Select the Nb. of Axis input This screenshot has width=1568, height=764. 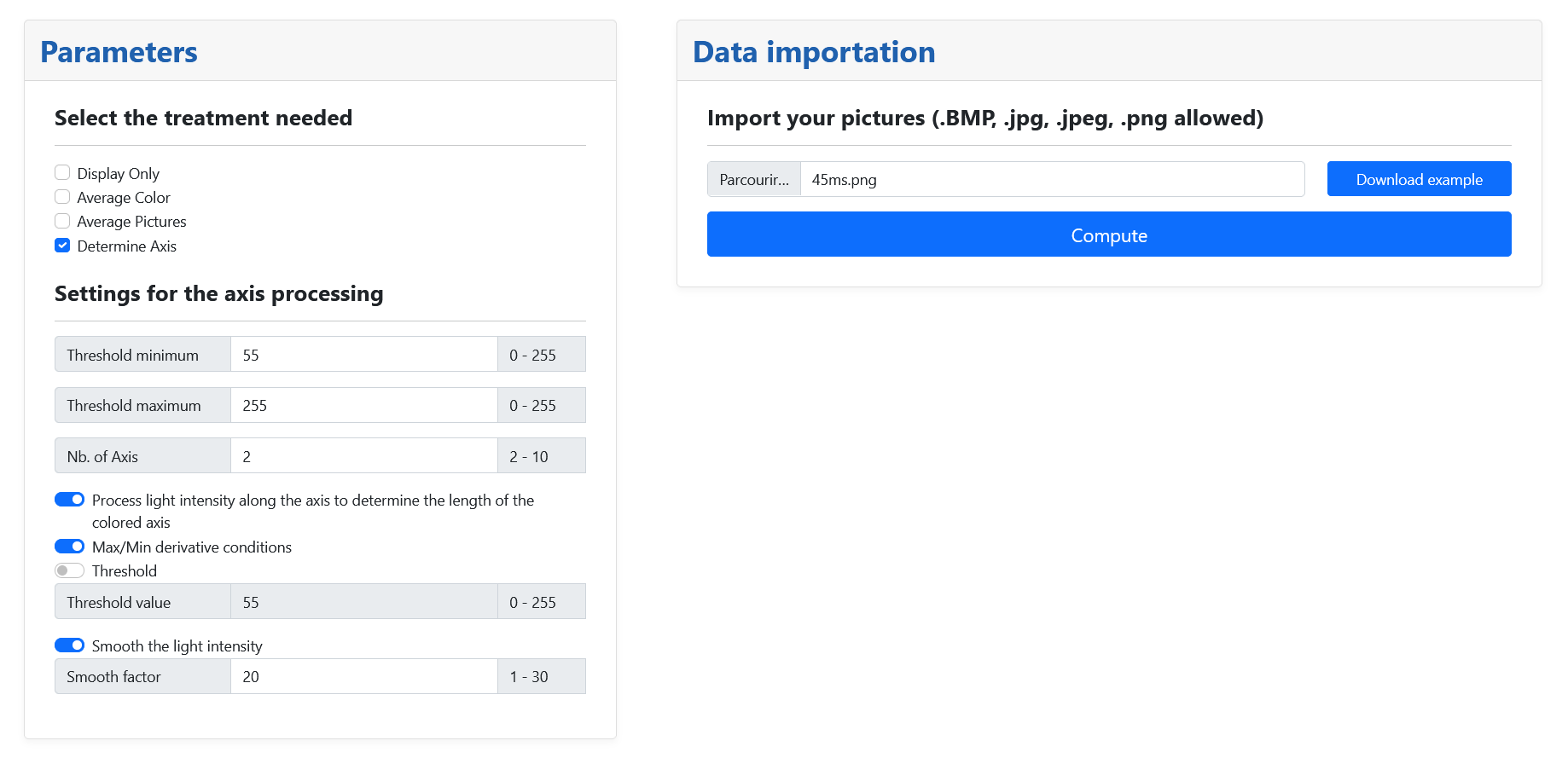(x=364, y=455)
